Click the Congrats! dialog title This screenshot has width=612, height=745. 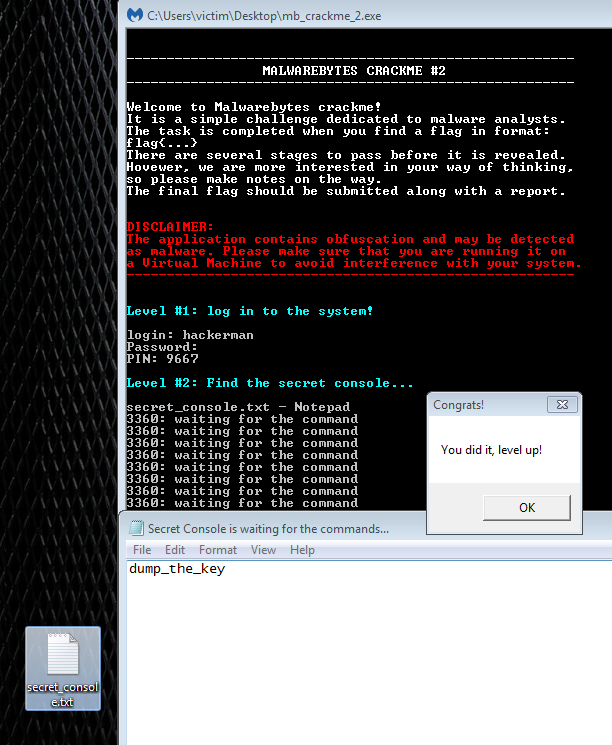(x=459, y=405)
